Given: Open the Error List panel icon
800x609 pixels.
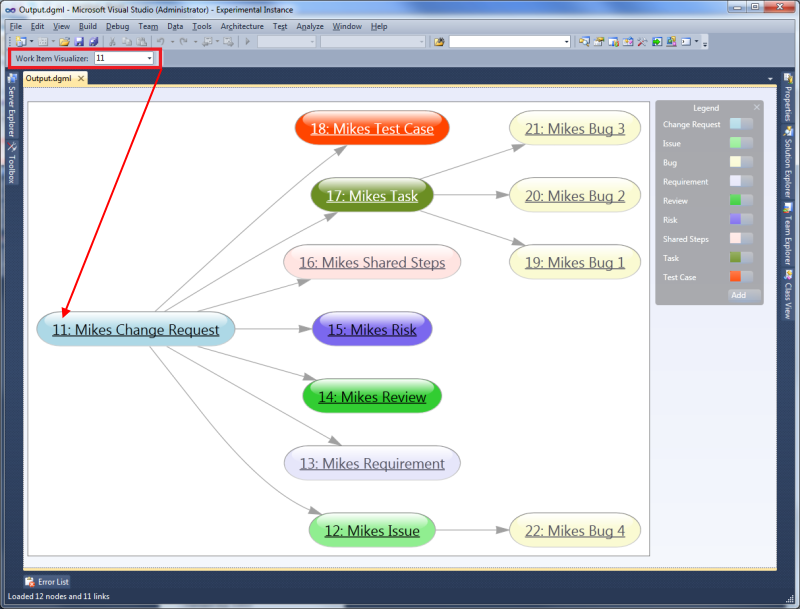Looking at the screenshot, I should [x=29, y=581].
